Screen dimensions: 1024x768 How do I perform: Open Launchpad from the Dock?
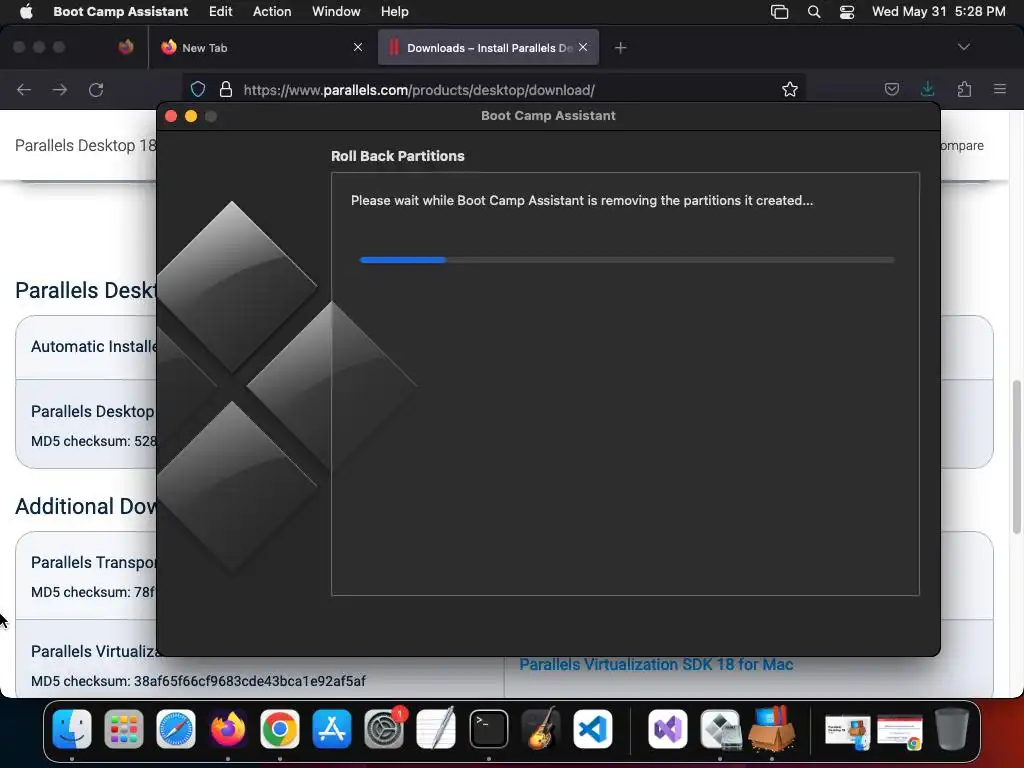123,728
